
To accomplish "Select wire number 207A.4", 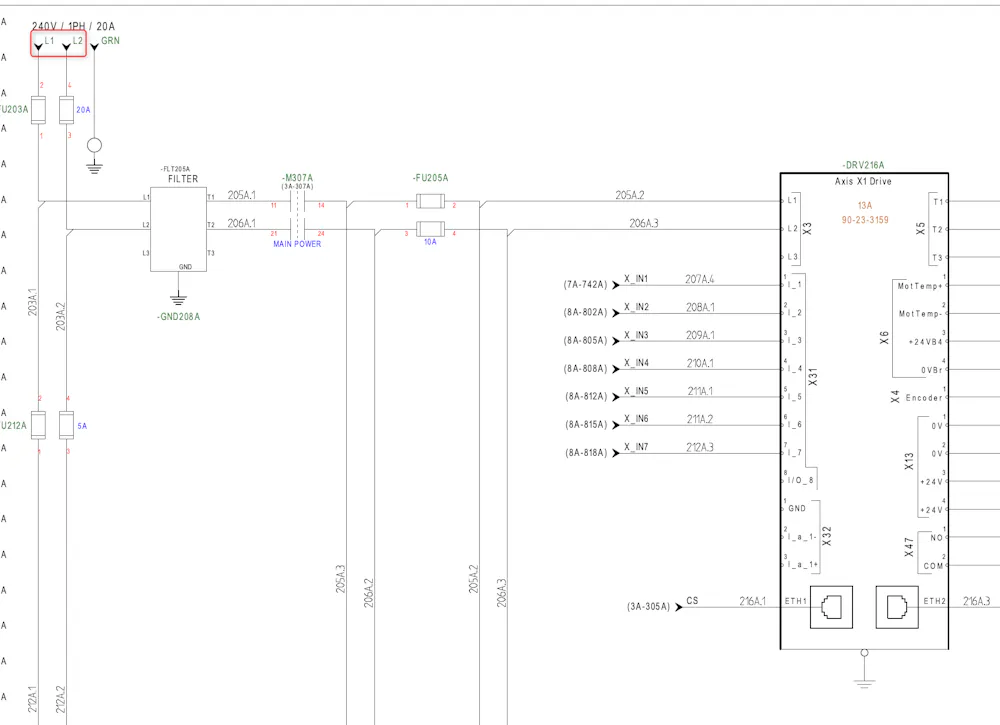I will pos(700,279).
